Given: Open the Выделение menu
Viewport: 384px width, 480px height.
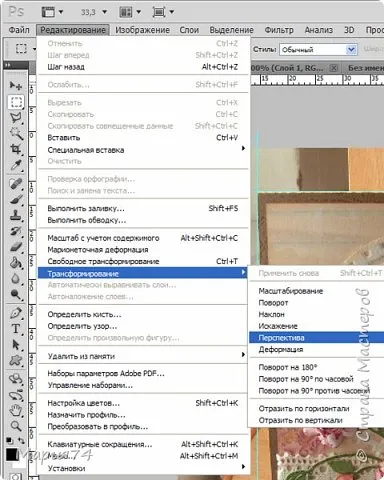Looking at the screenshot, I should tap(231, 30).
